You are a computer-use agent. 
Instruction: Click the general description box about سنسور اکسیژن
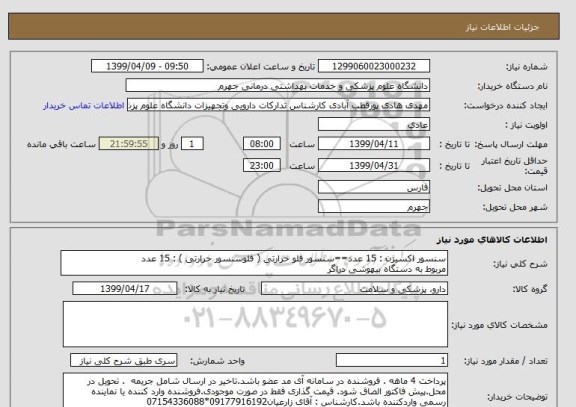coord(254,263)
